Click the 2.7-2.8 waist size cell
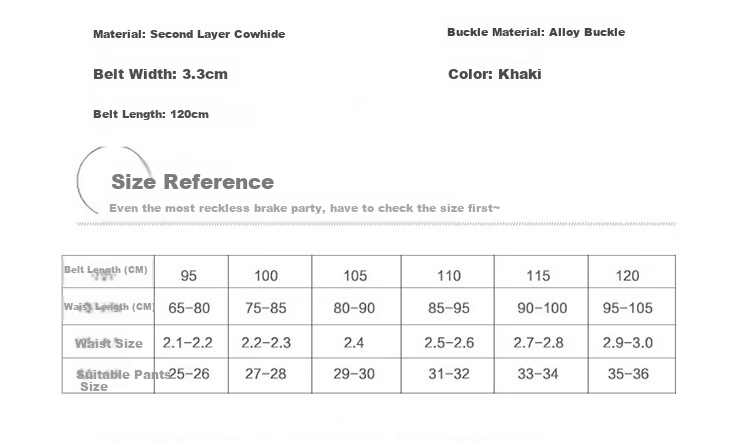Image resolution: width=750 pixels, height=442 pixels. pos(541,342)
